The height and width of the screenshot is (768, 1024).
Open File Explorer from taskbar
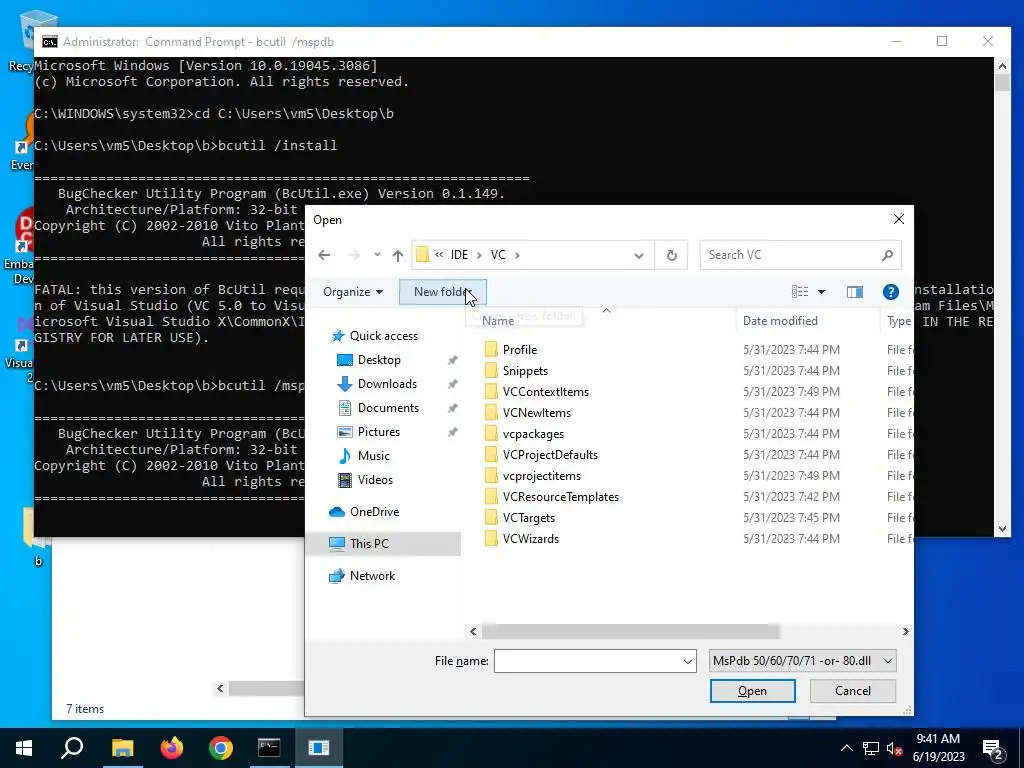pos(122,748)
